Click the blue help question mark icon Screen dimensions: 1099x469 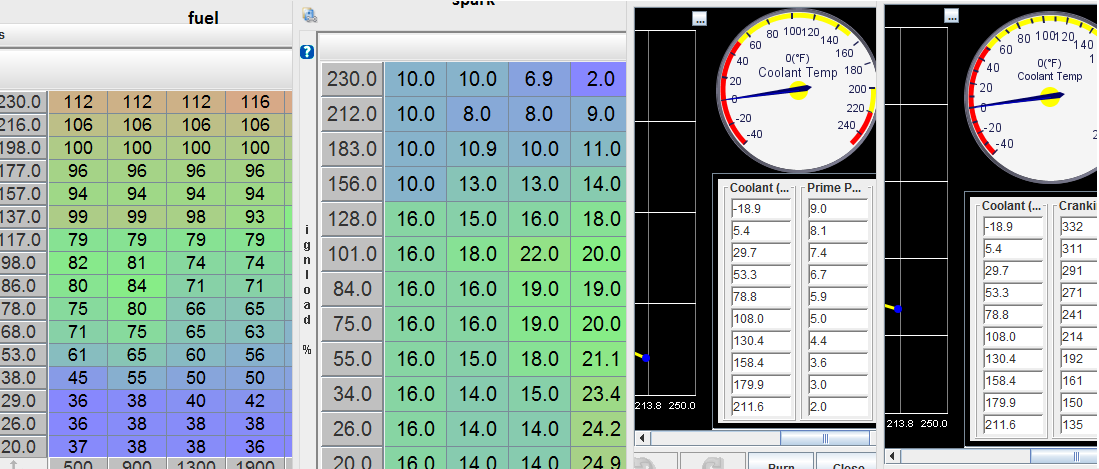[x=308, y=52]
